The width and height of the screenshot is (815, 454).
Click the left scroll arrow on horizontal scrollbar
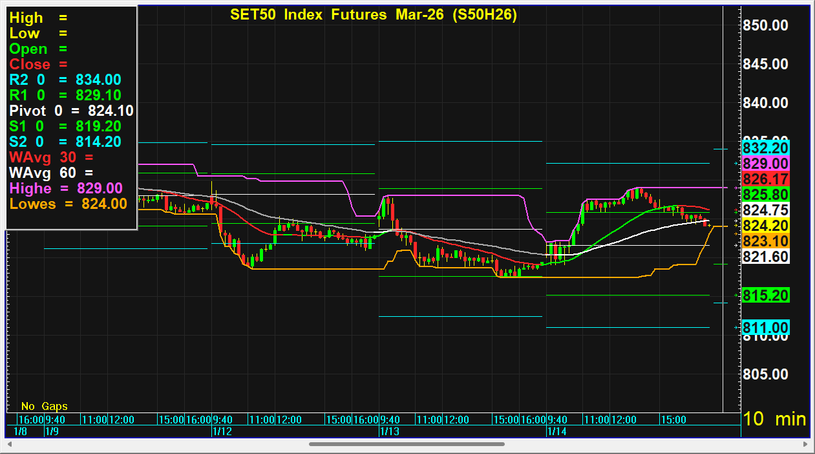click(x=8, y=444)
